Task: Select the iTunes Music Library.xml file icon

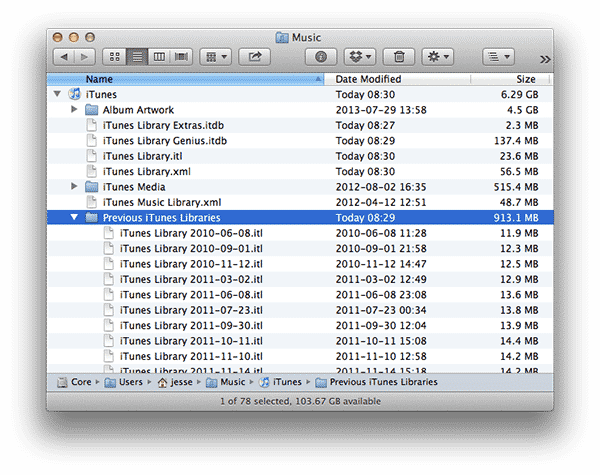Action: [91, 202]
